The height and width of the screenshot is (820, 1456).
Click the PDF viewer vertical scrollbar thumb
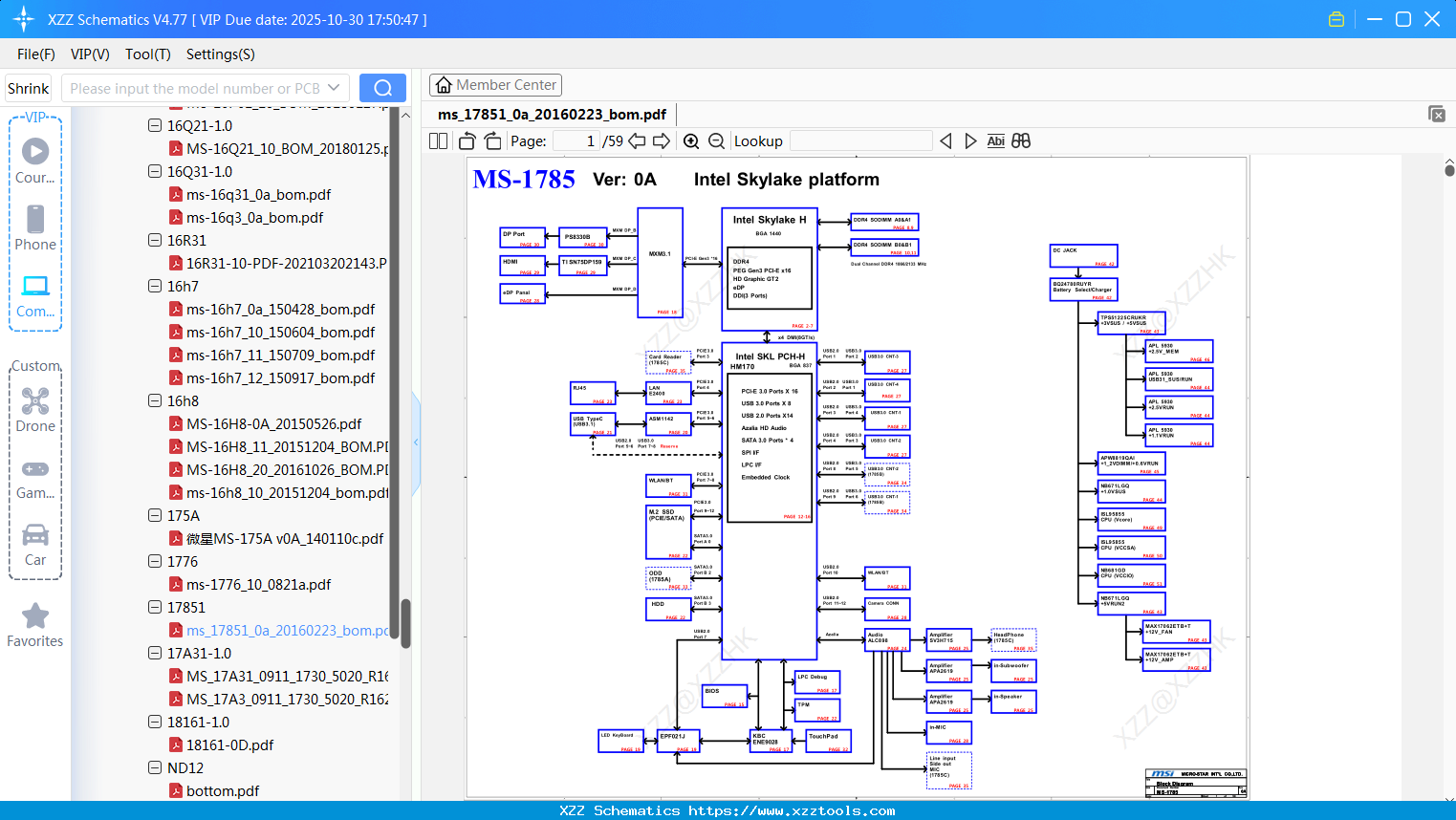[1449, 170]
